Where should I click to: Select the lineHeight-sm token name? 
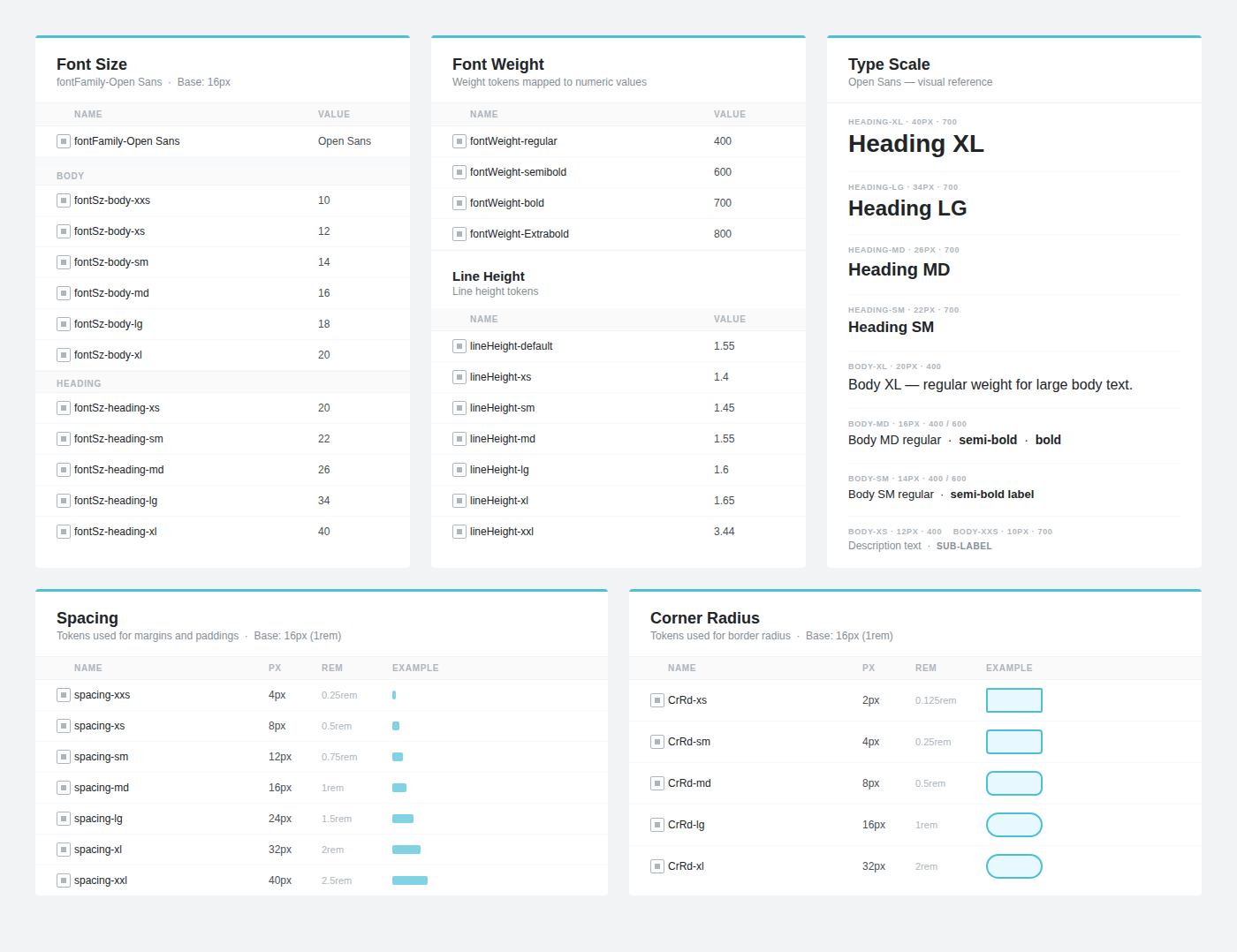pyautogui.click(x=502, y=408)
